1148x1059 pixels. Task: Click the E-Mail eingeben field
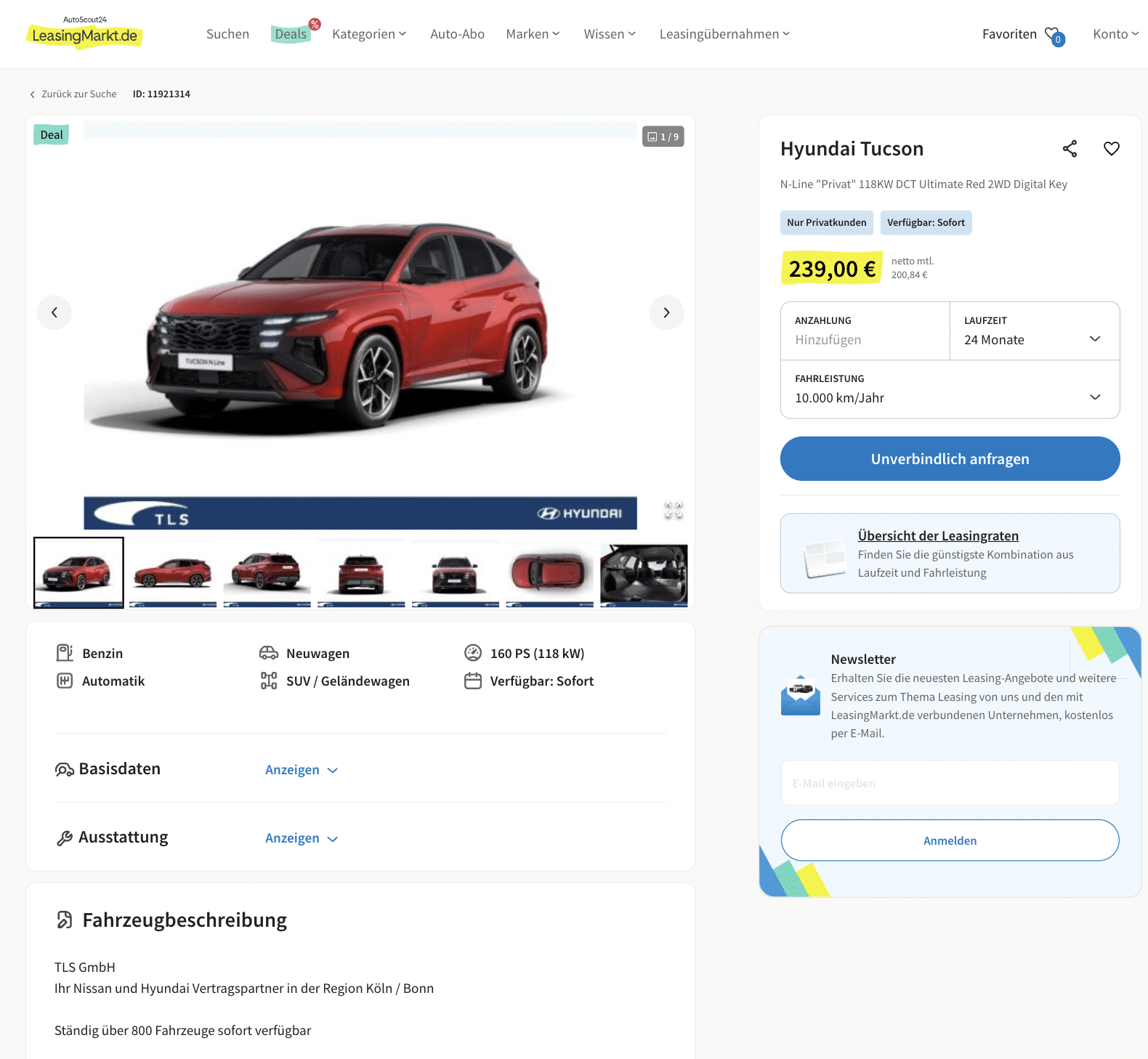(950, 783)
